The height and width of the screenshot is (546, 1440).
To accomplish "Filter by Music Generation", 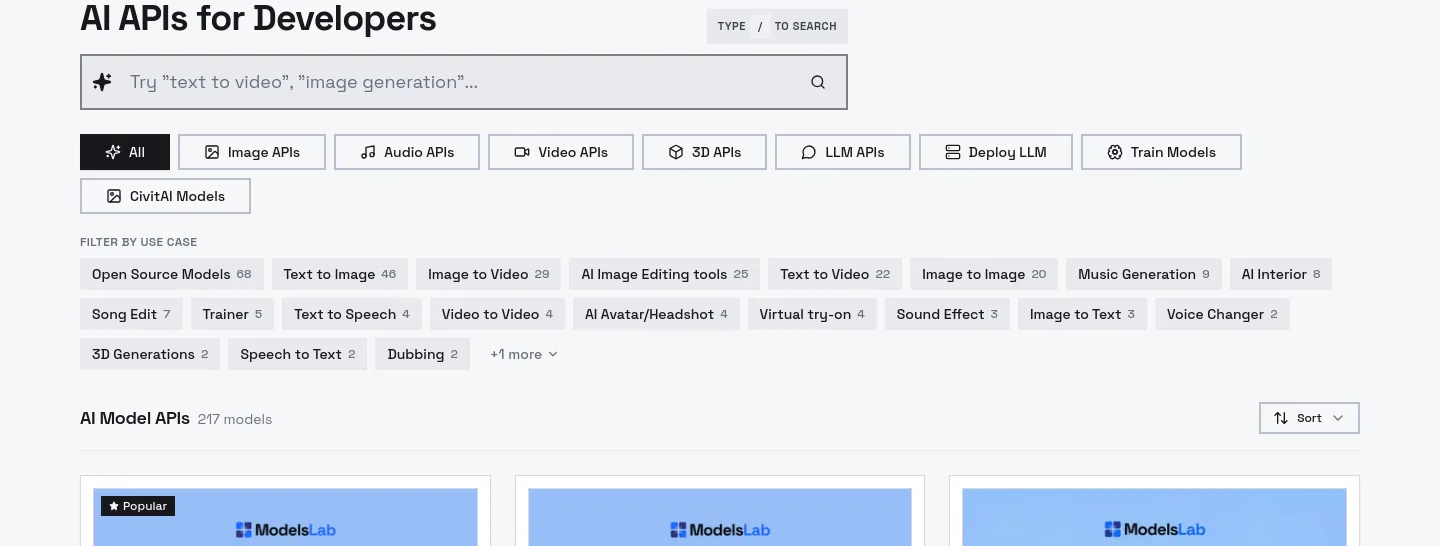I will [x=1144, y=274].
